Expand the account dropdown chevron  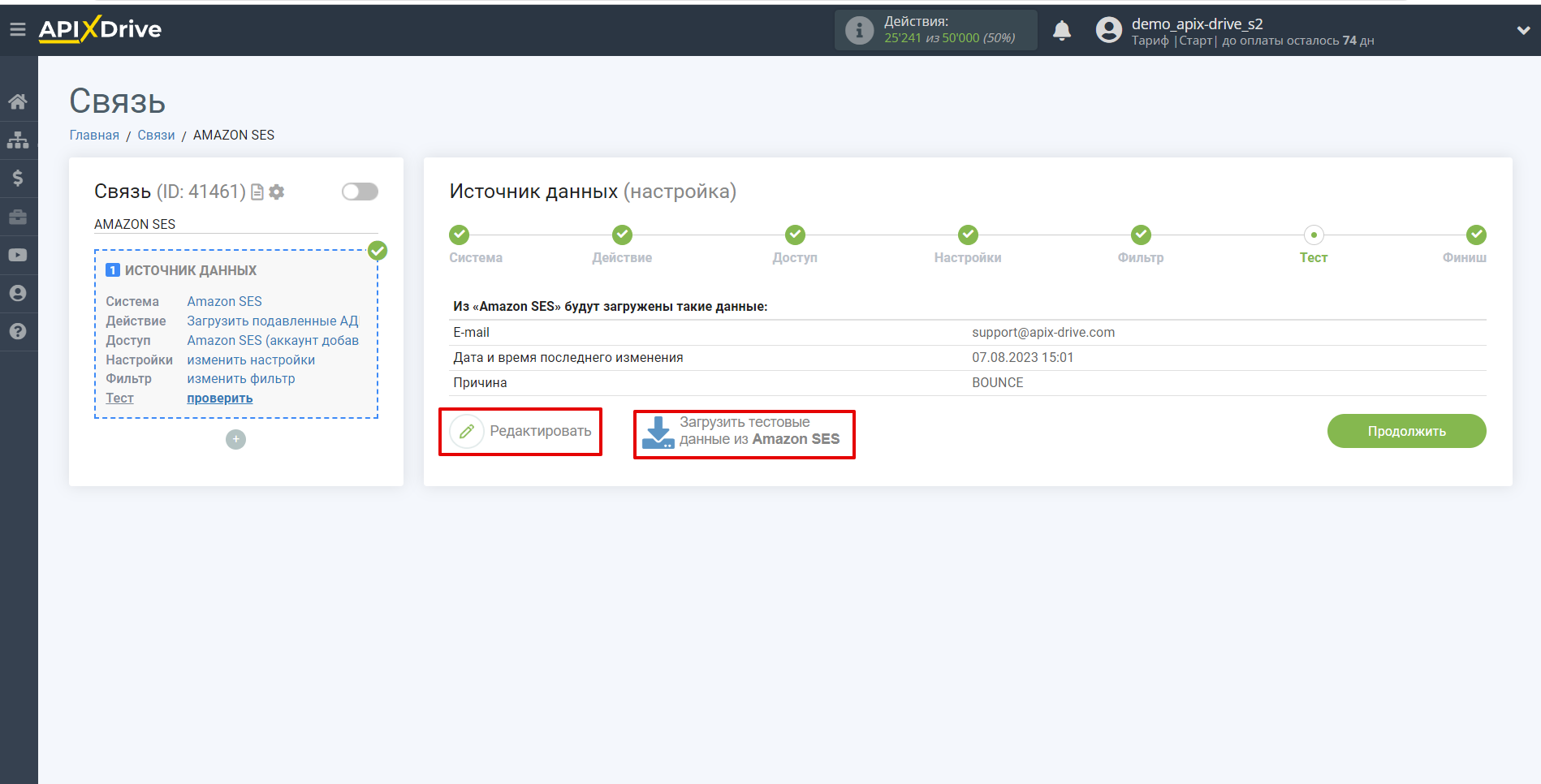pos(1523,30)
